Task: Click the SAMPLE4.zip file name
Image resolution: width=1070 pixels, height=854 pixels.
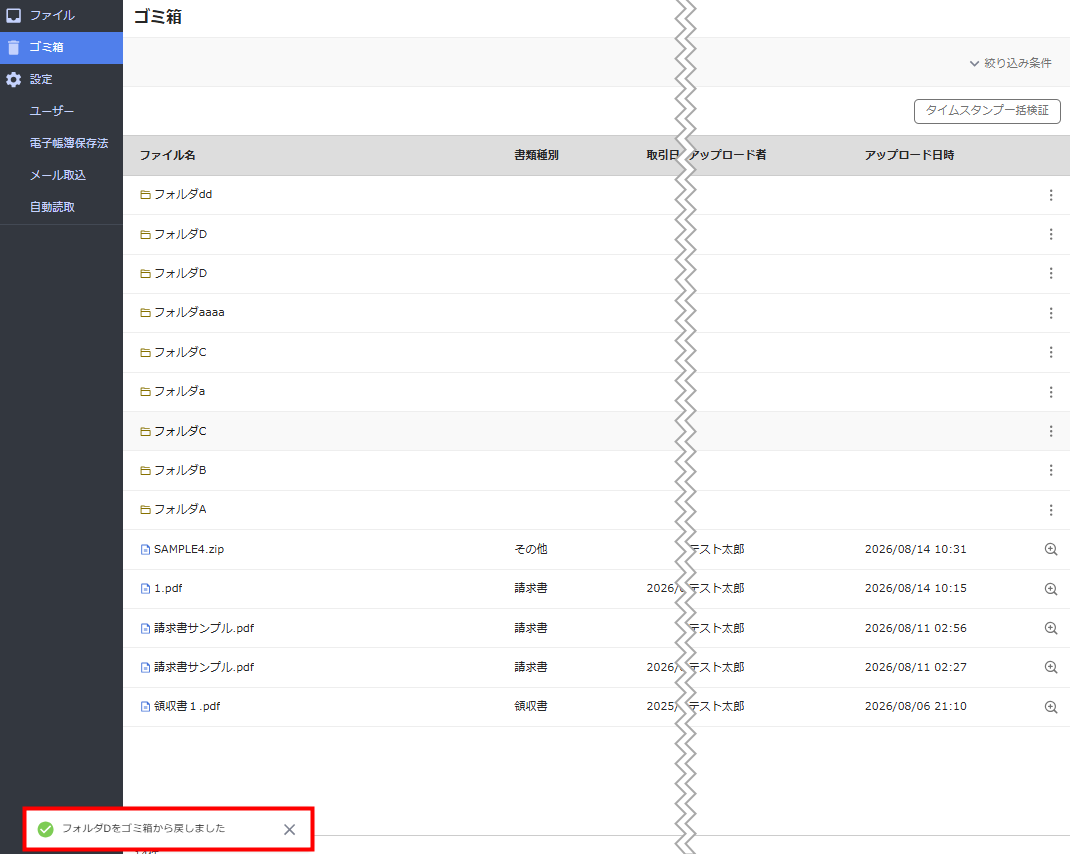Action: click(x=189, y=549)
